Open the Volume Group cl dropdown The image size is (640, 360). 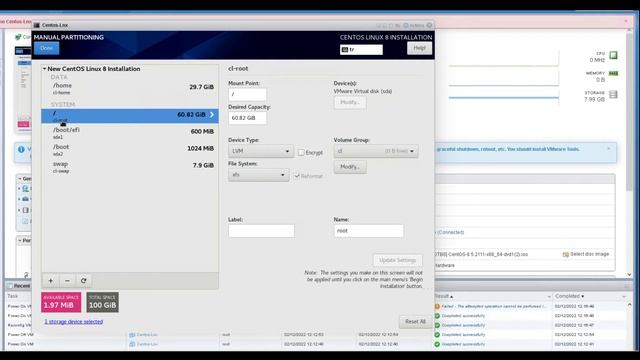(x=376, y=151)
